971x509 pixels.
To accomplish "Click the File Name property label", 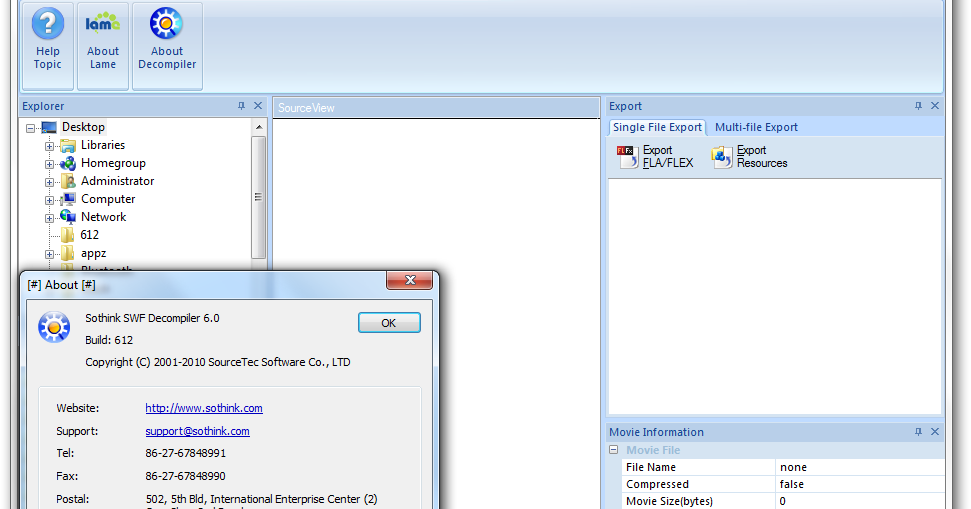I will 651,467.
